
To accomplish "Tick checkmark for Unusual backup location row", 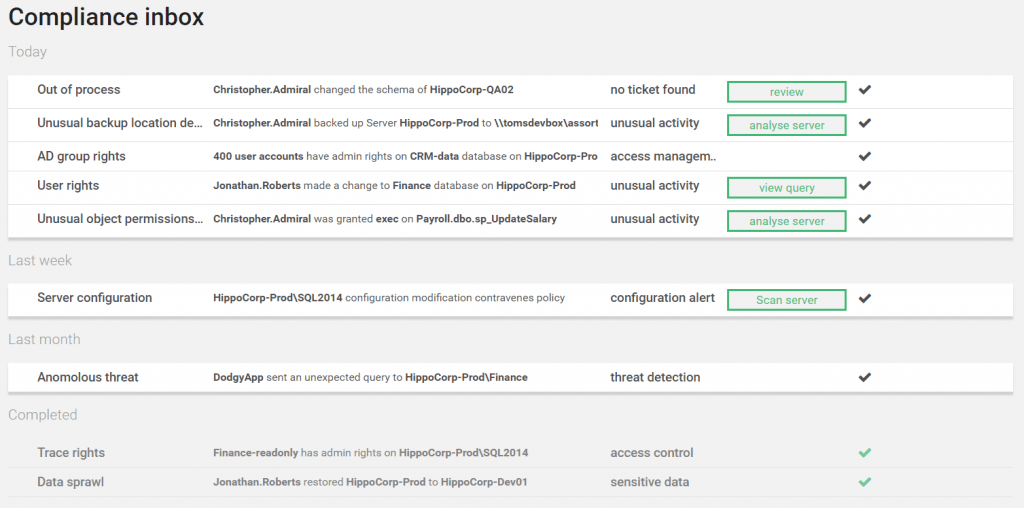I will 865,123.
